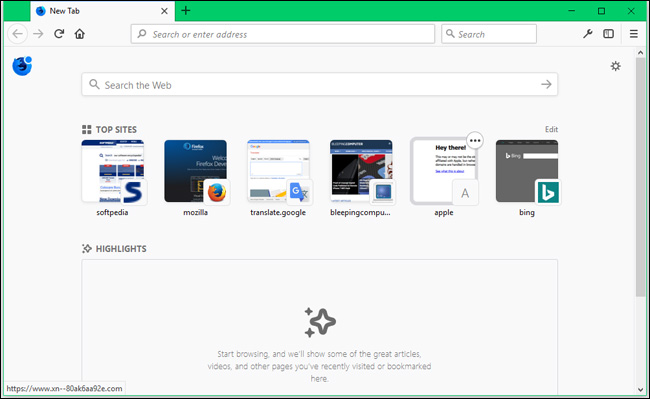Open the bing top site thumbnail
650x399 pixels.
(527, 171)
